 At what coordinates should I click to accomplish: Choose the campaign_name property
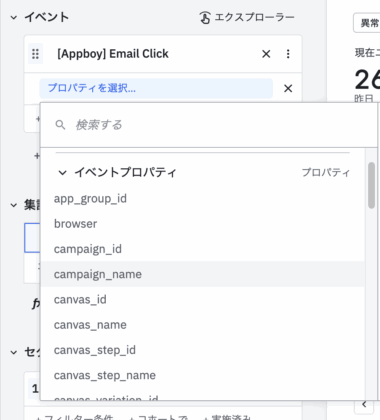pos(203,274)
